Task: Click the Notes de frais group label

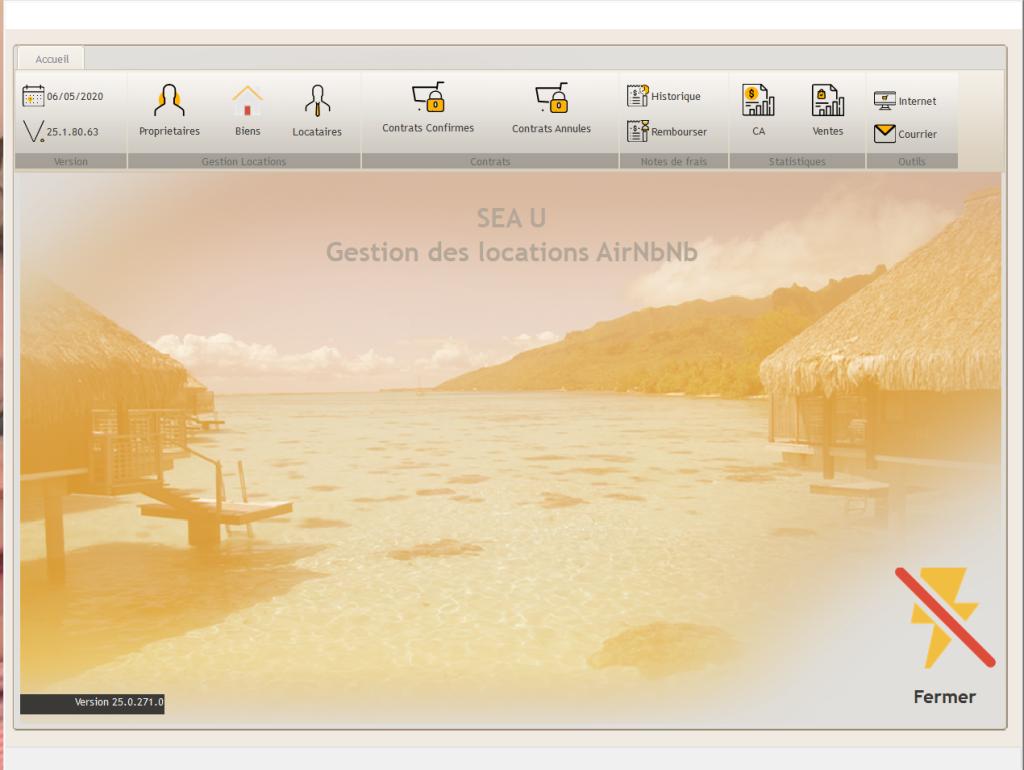Action: (673, 161)
